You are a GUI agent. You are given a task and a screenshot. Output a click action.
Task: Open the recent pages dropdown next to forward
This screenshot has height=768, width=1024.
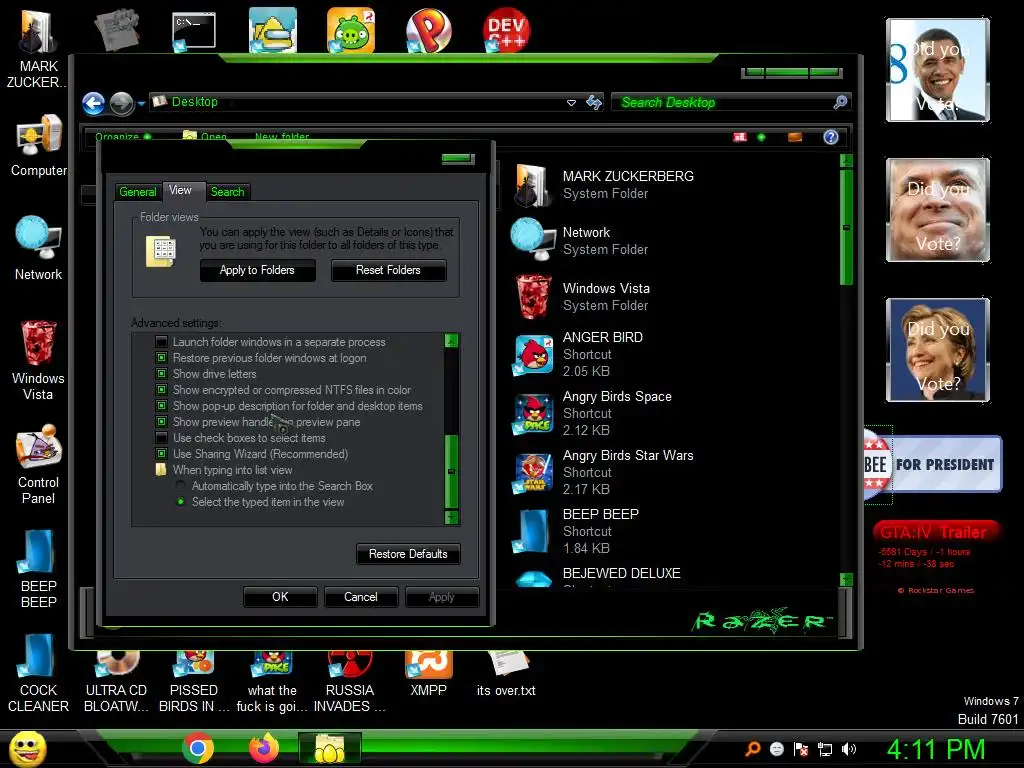(x=141, y=103)
